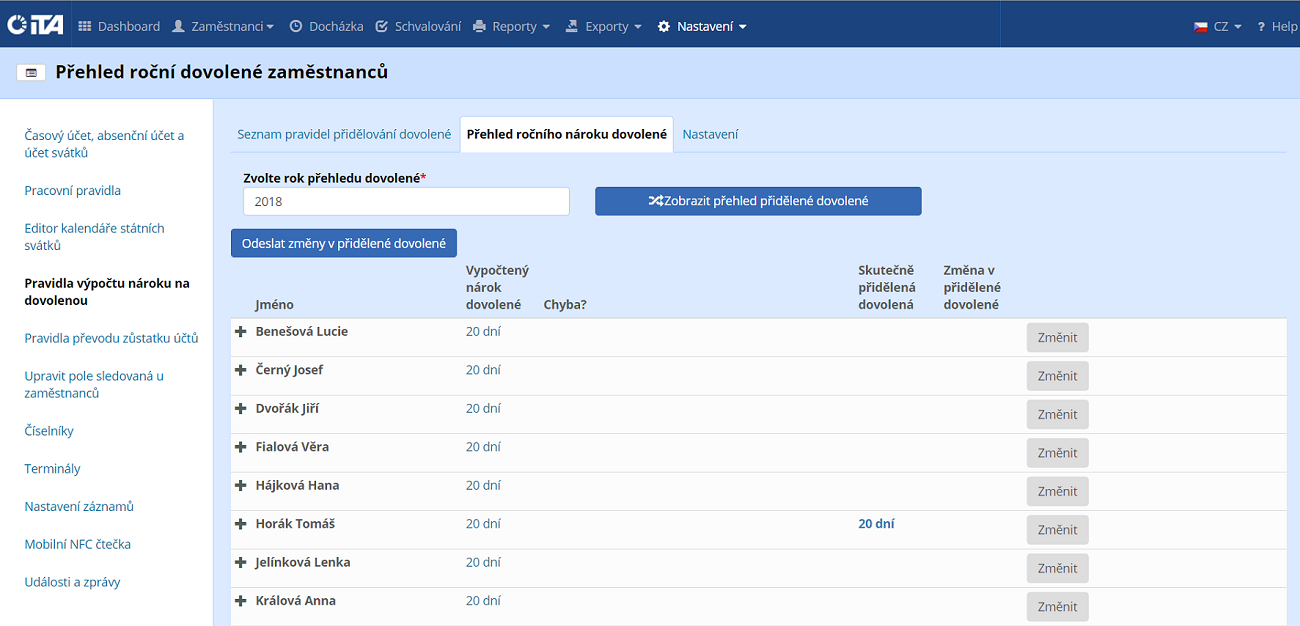Image resolution: width=1300 pixels, height=626 pixels.
Task: Switch to the Nastavení tab
Action: [710, 134]
